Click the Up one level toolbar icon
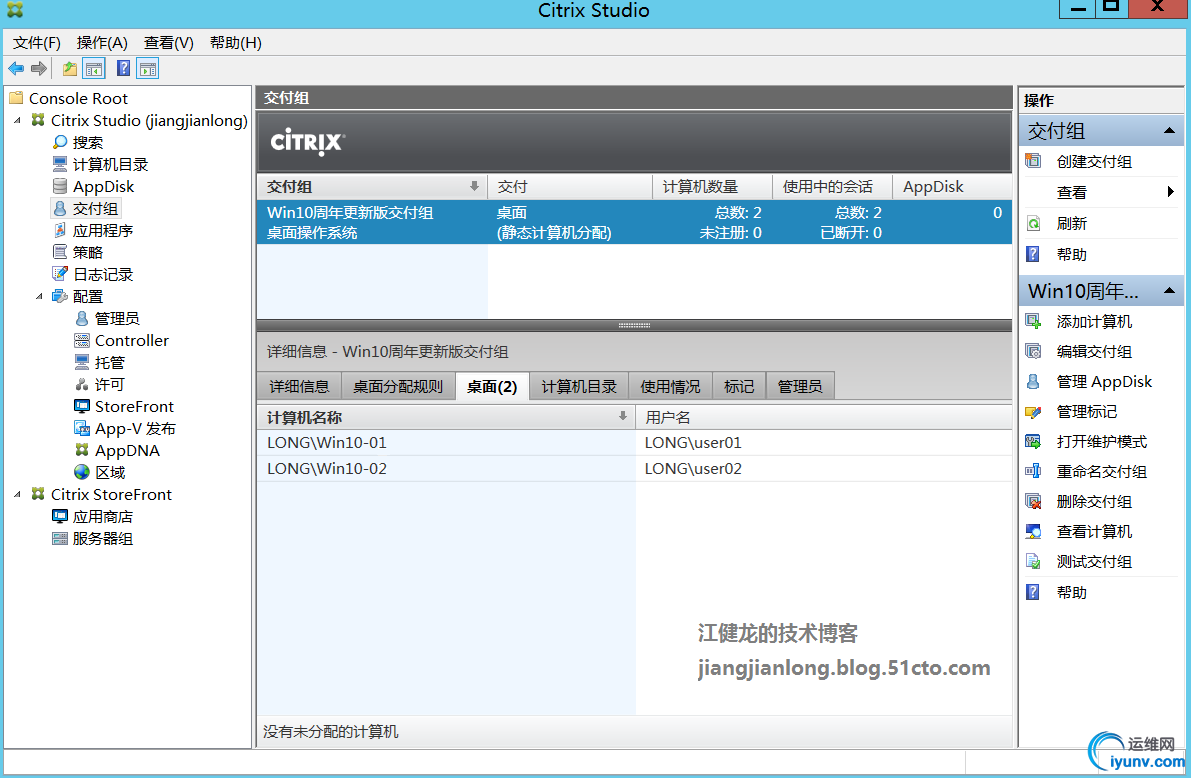Screen dimensions: 1191x778 tap(70, 69)
